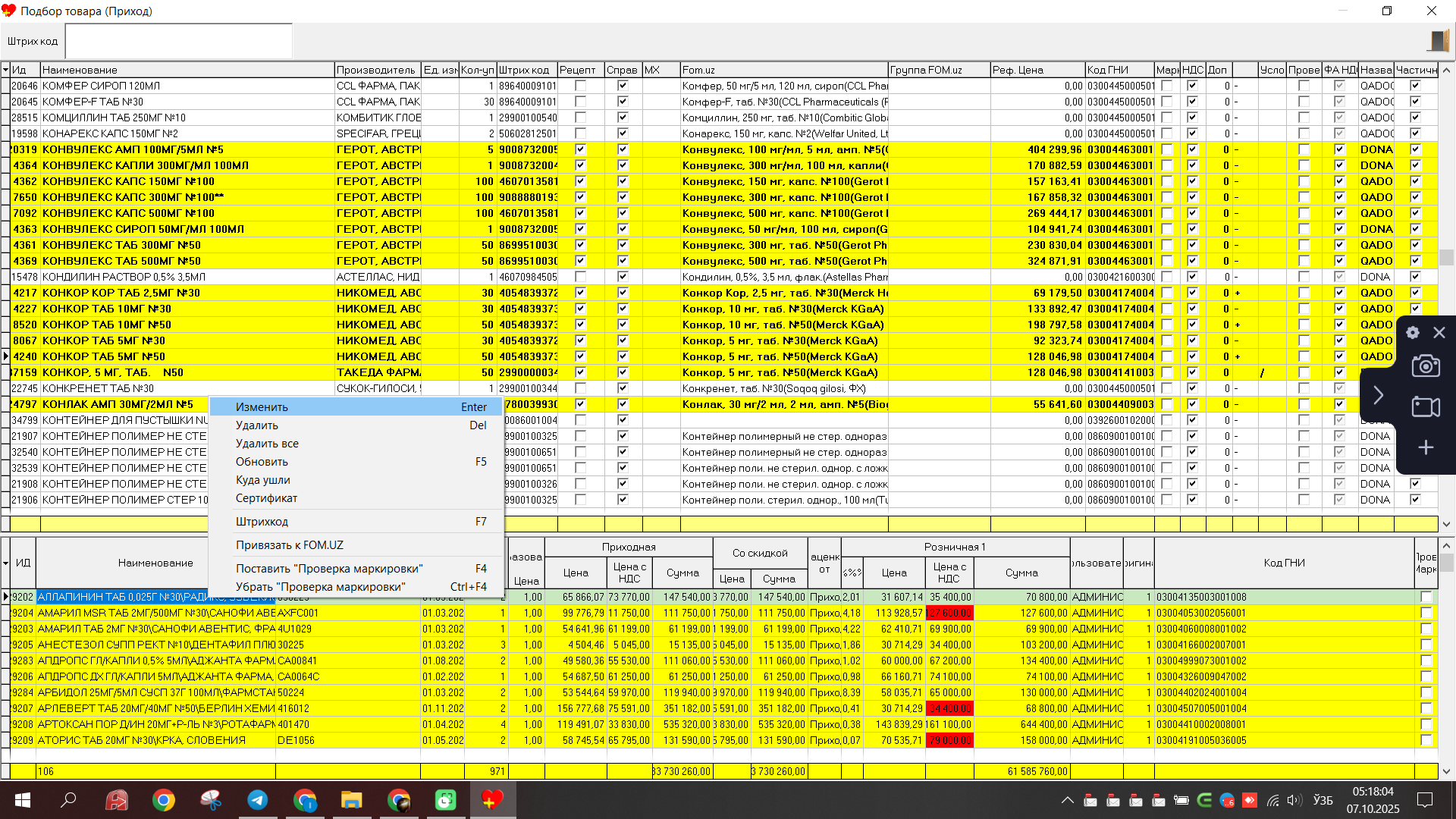This screenshot has height=819, width=1456.
Task: Check marking box for АМАРИЛ MSR row
Action: 1426,613
